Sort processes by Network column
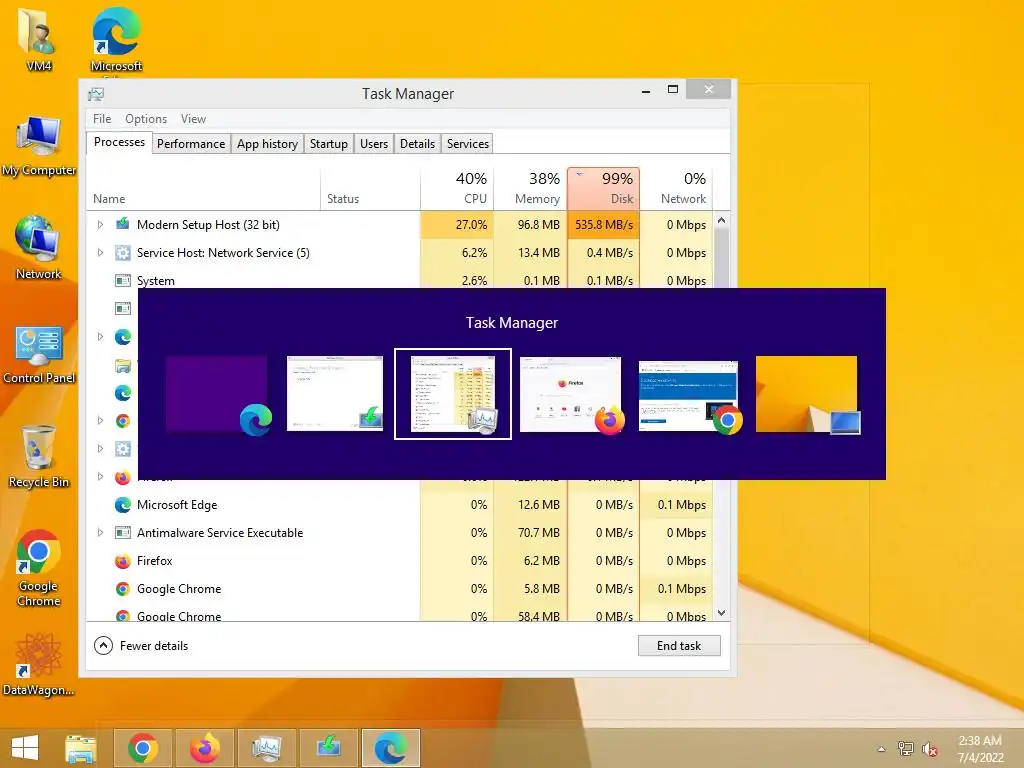Viewport: 1024px width, 768px height. 677,189
